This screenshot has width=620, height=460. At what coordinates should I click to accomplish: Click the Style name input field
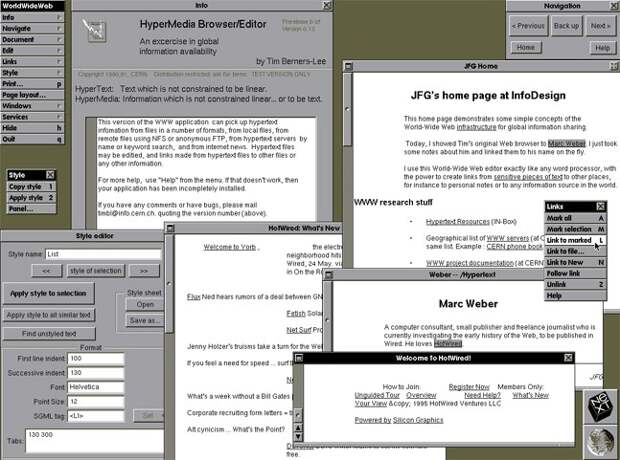click(x=103, y=254)
